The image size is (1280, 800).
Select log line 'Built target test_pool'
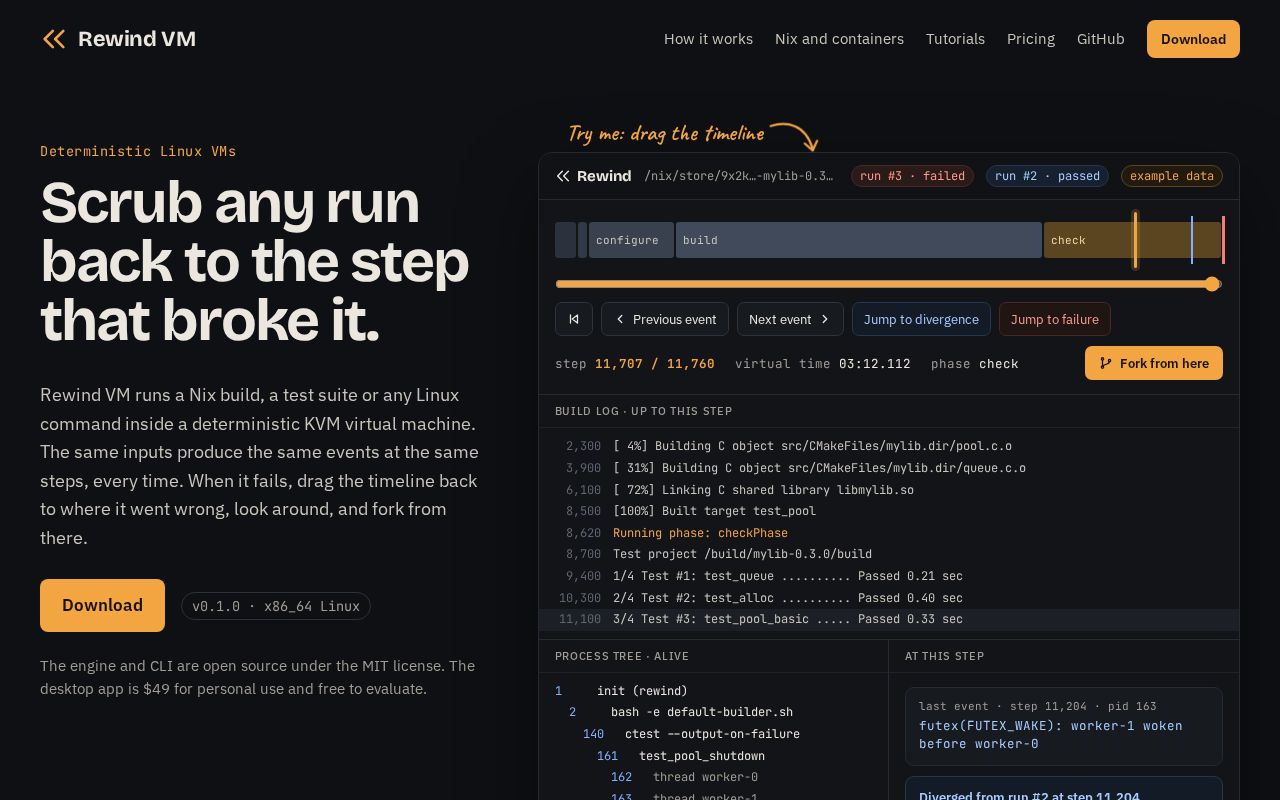point(889,511)
